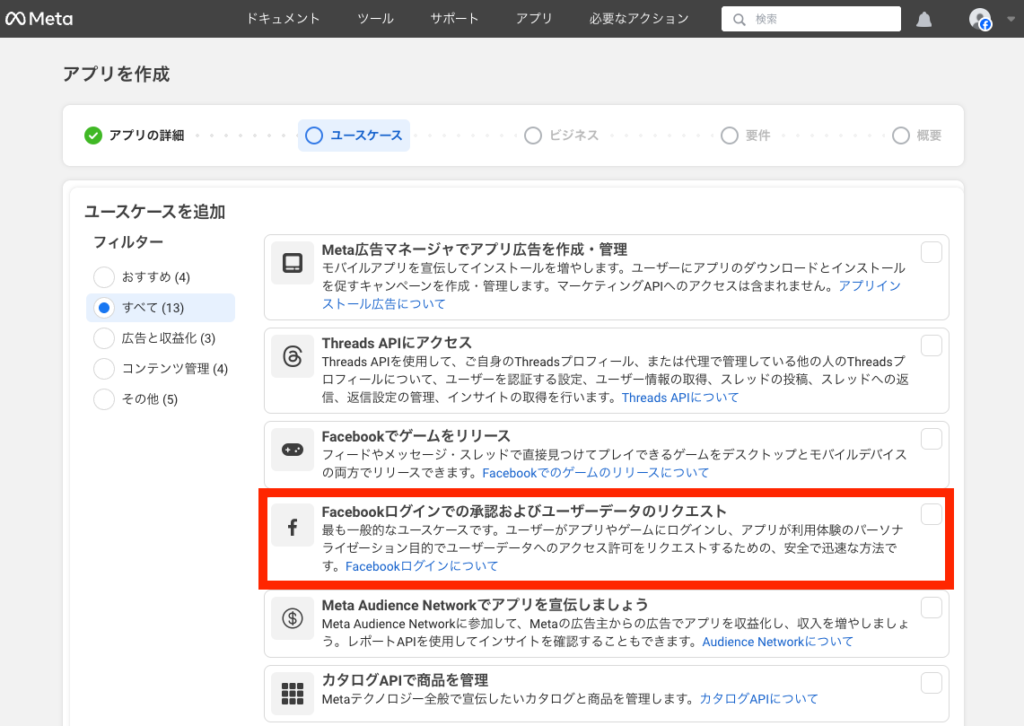Click the game controller icon for Facebookでゲームをリリース

click(x=292, y=450)
